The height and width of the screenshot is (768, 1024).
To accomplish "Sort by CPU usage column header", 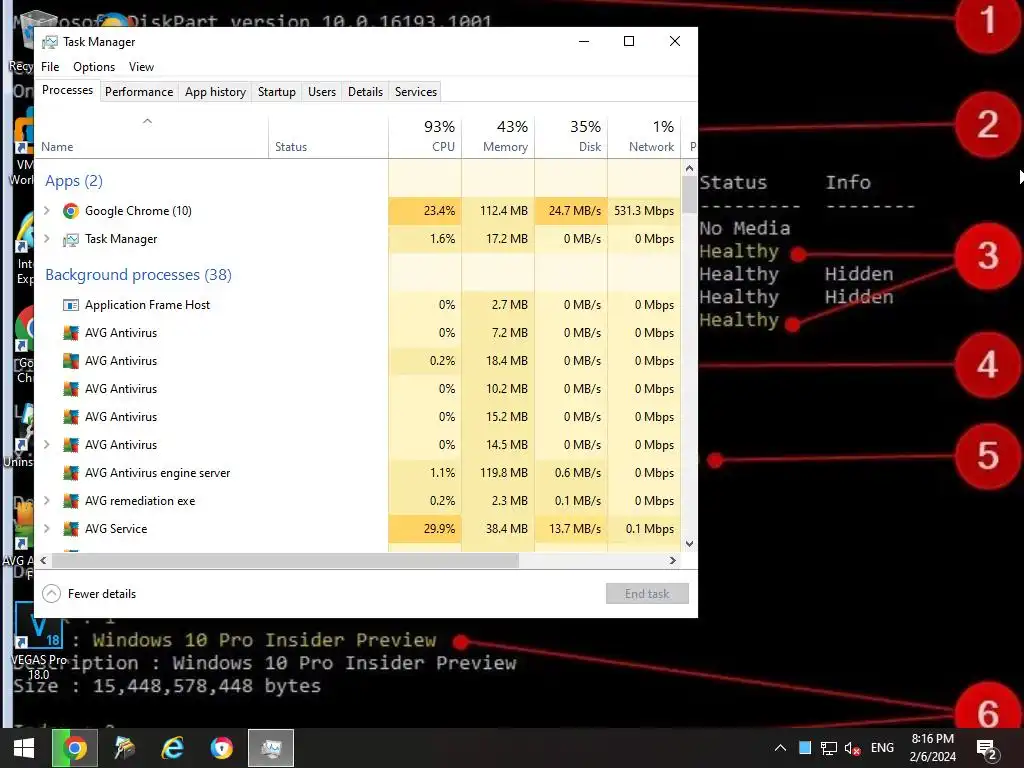I will click(425, 137).
